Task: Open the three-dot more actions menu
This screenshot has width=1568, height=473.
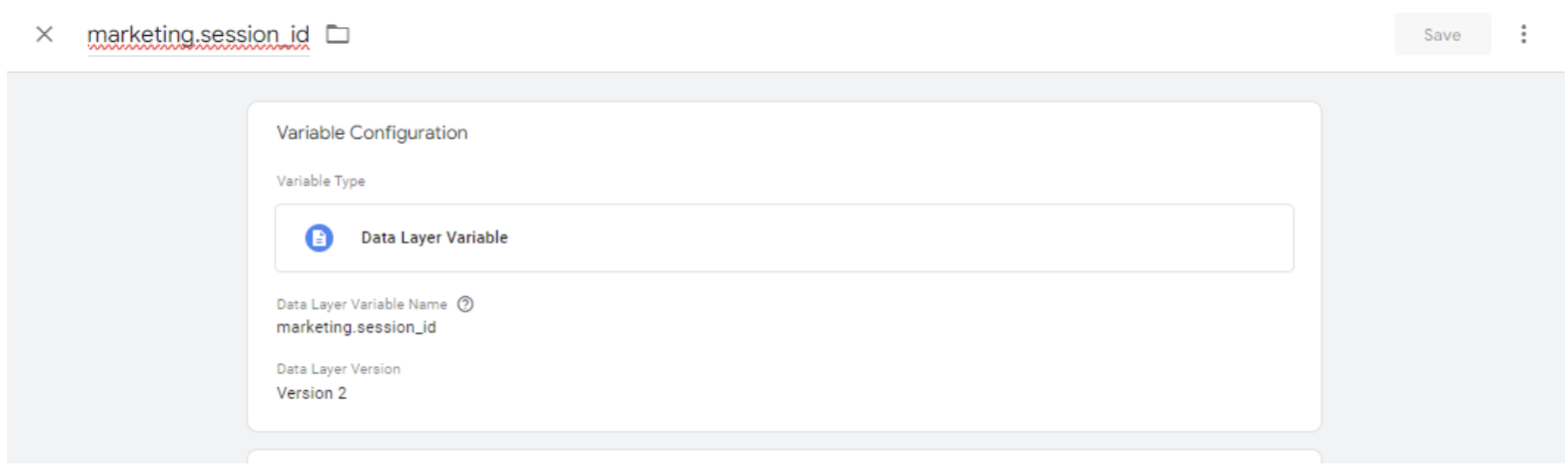Action: pyautogui.click(x=1523, y=35)
